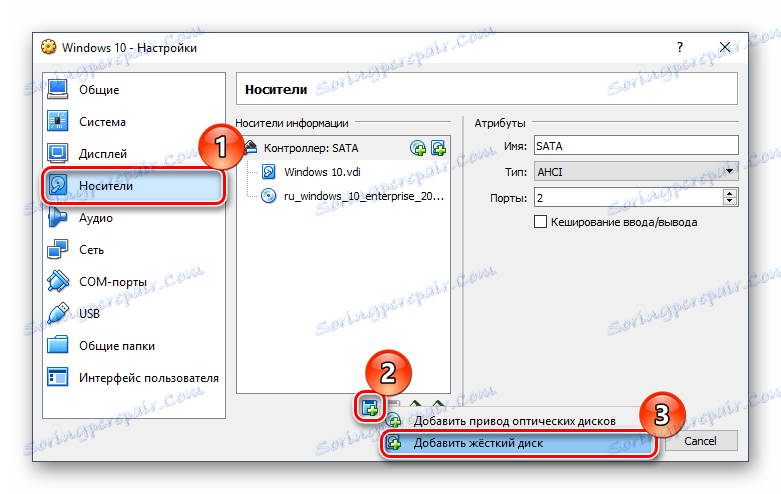Open the Тип AHCI dropdown

(x=636, y=172)
